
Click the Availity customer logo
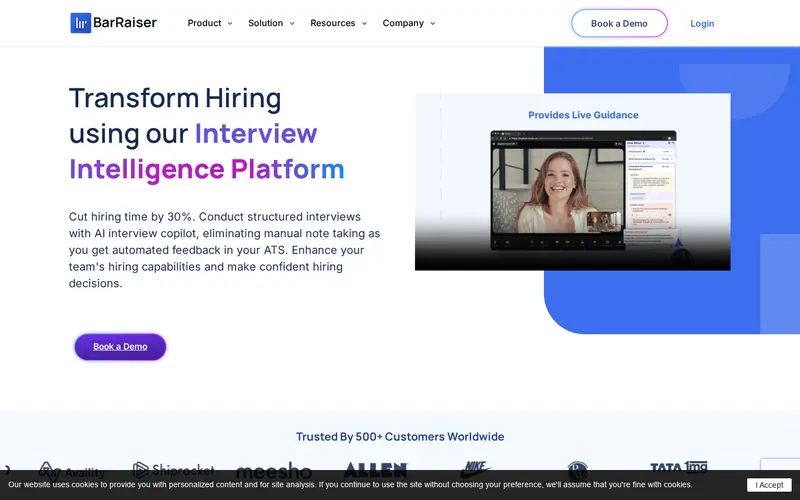coord(71,470)
